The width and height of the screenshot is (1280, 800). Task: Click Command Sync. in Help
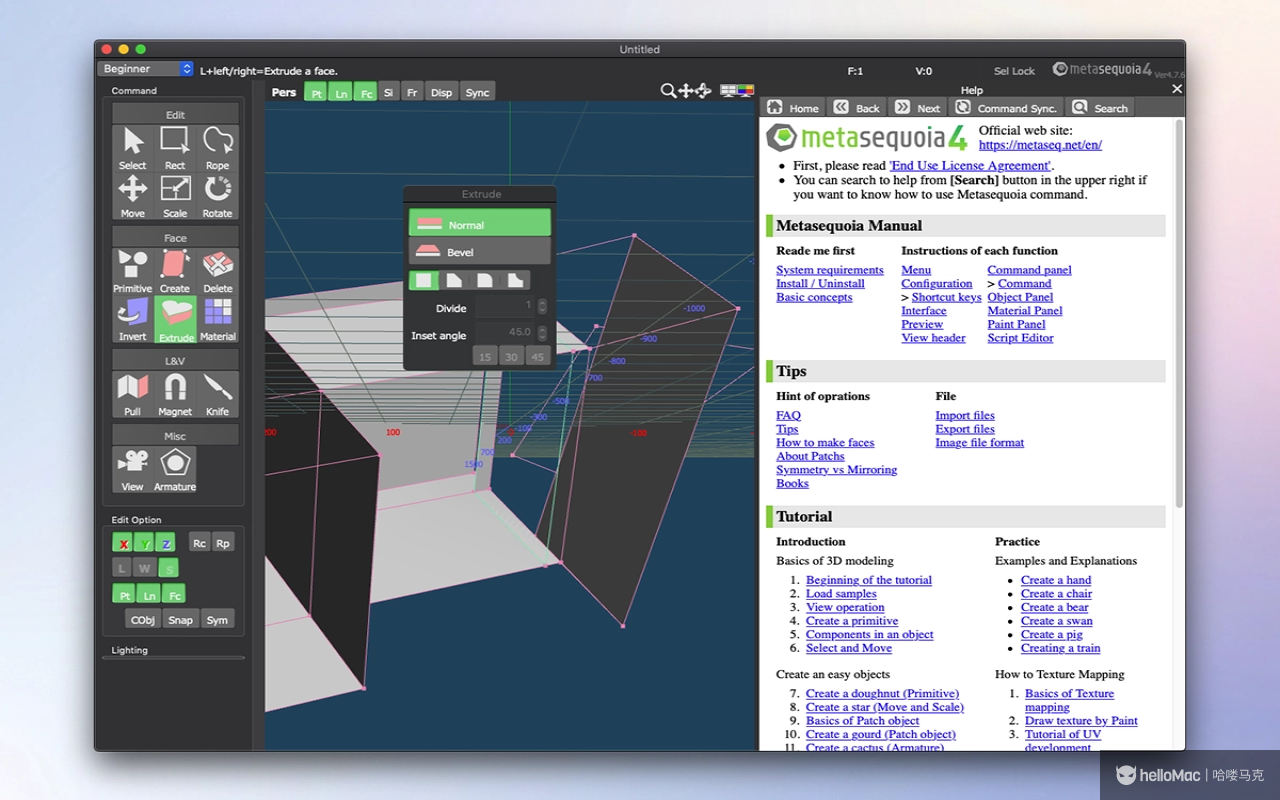point(1006,108)
